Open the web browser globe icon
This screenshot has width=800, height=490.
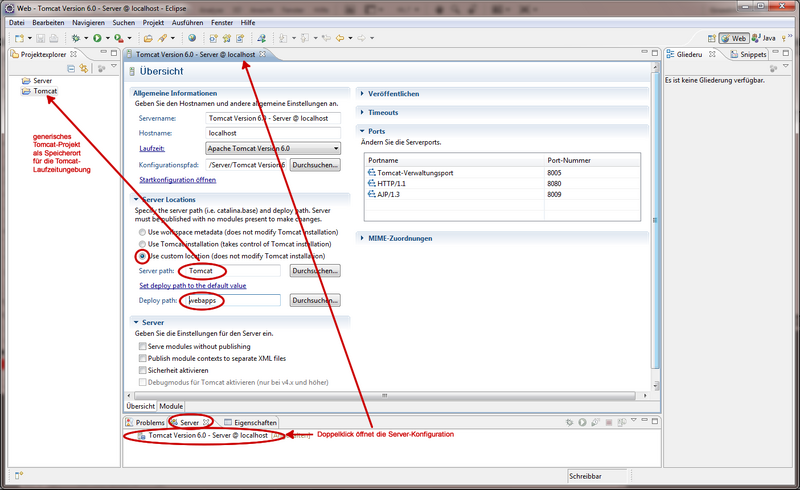[192, 38]
